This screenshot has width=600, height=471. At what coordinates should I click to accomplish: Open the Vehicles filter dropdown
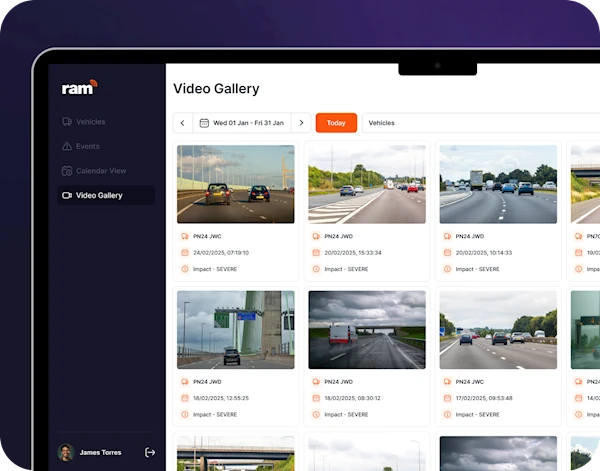(x=481, y=123)
